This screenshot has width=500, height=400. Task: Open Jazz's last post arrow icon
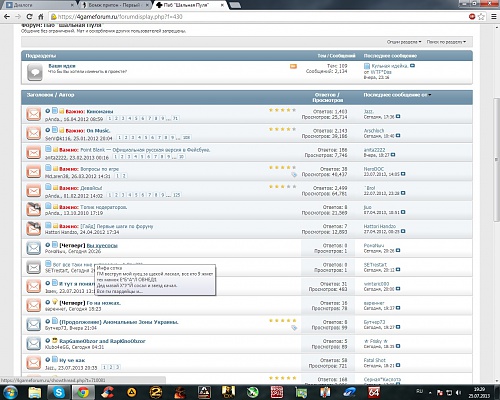pos(398,117)
